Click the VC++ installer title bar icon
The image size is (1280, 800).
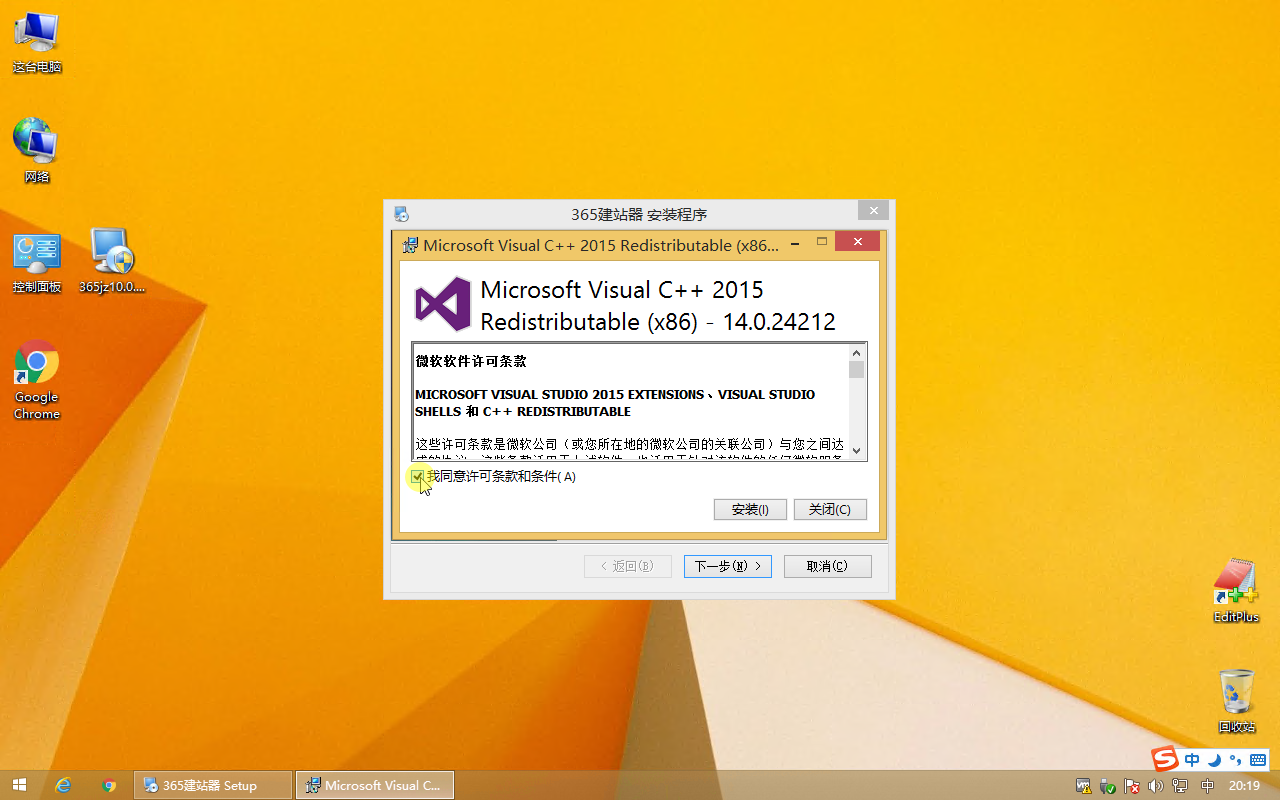pyautogui.click(x=410, y=245)
